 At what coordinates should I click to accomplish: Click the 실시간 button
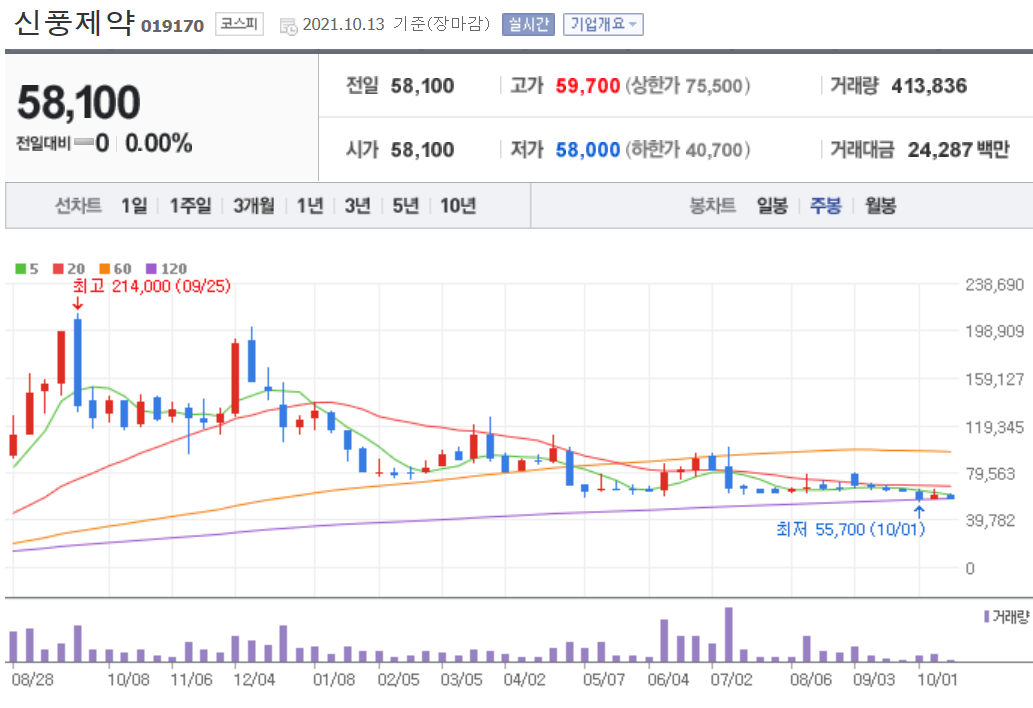(x=528, y=24)
